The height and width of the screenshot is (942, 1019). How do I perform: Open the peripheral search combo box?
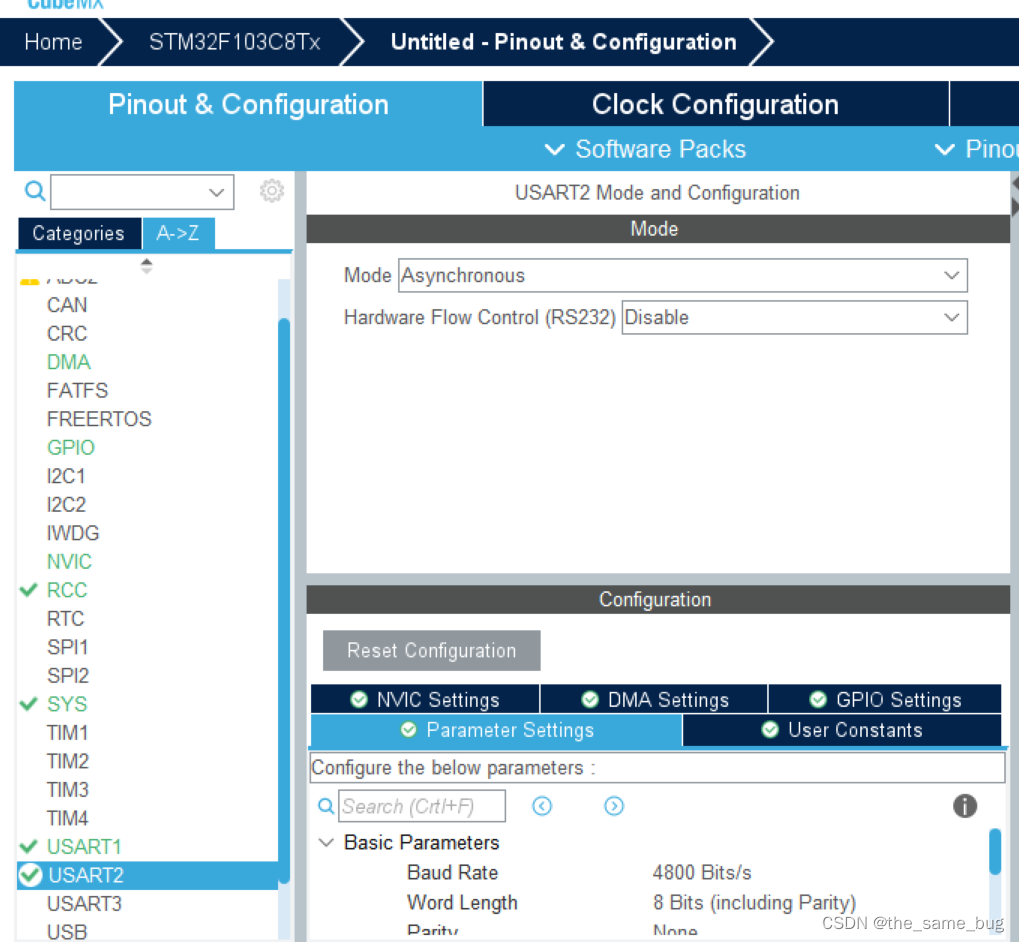point(142,192)
